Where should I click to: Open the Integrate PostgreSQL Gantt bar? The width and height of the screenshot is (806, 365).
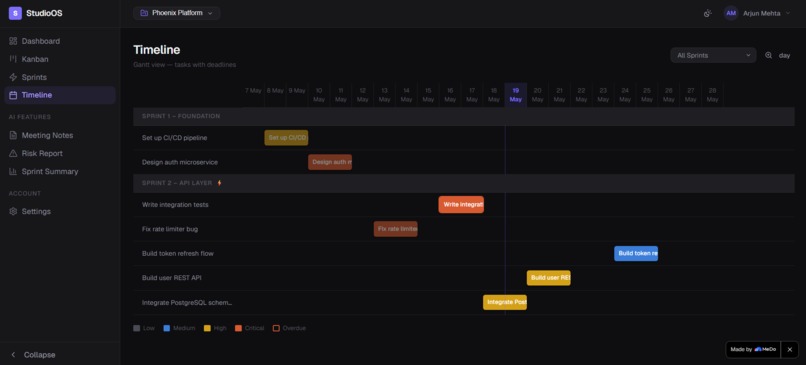pos(505,302)
